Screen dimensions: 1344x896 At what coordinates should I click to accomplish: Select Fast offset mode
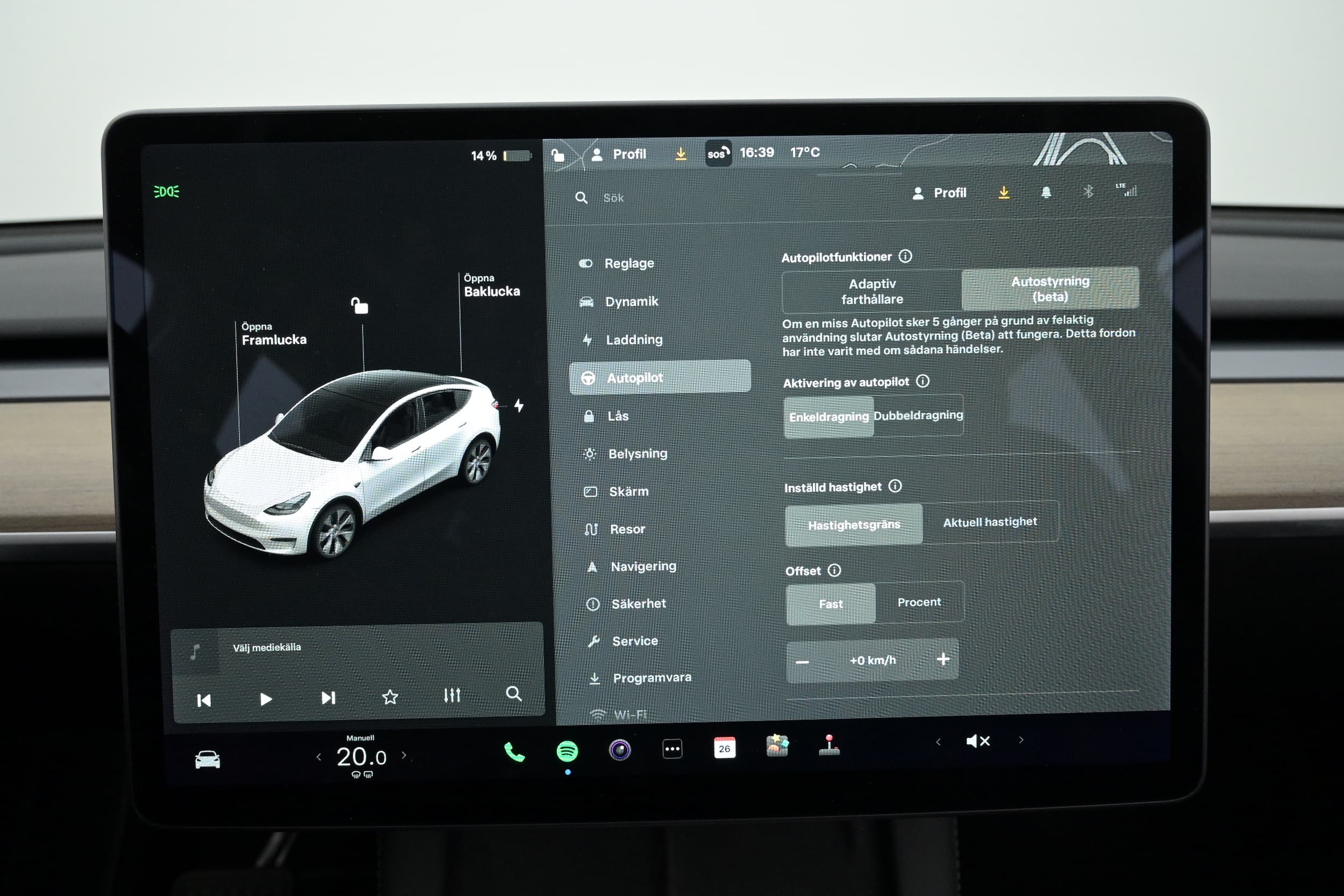click(830, 604)
